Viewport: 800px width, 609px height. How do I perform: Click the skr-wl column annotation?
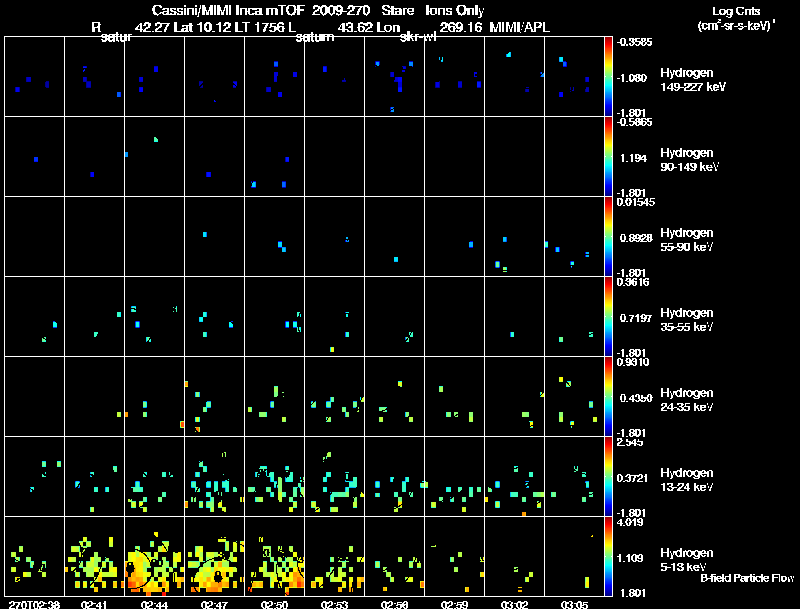pos(418,37)
